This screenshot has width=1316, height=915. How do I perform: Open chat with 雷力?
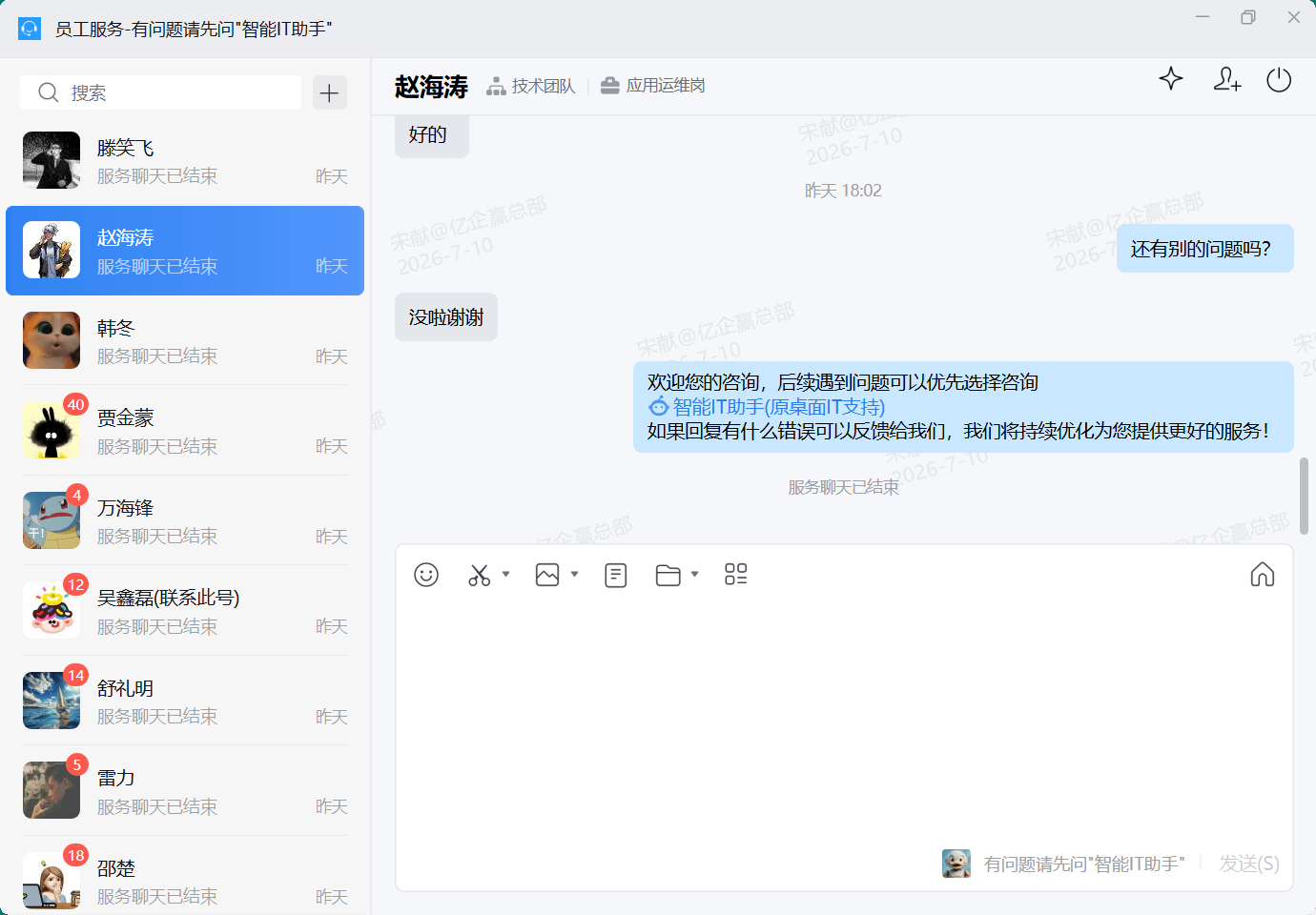pyautogui.click(x=185, y=791)
